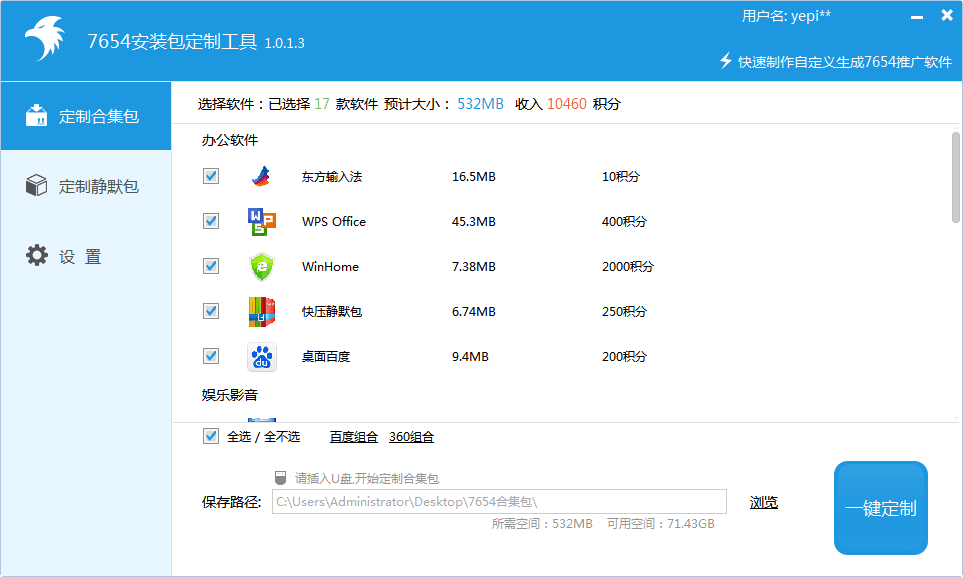The height and width of the screenshot is (577, 963).
Task: Click the 办公软件 category heading
Action: [x=230, y=140]
